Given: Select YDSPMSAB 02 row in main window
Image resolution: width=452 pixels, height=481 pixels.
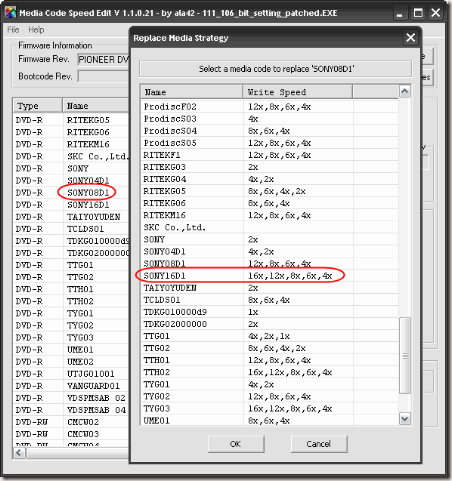Looking at the screenshot, I should click(x=71, y=398).
